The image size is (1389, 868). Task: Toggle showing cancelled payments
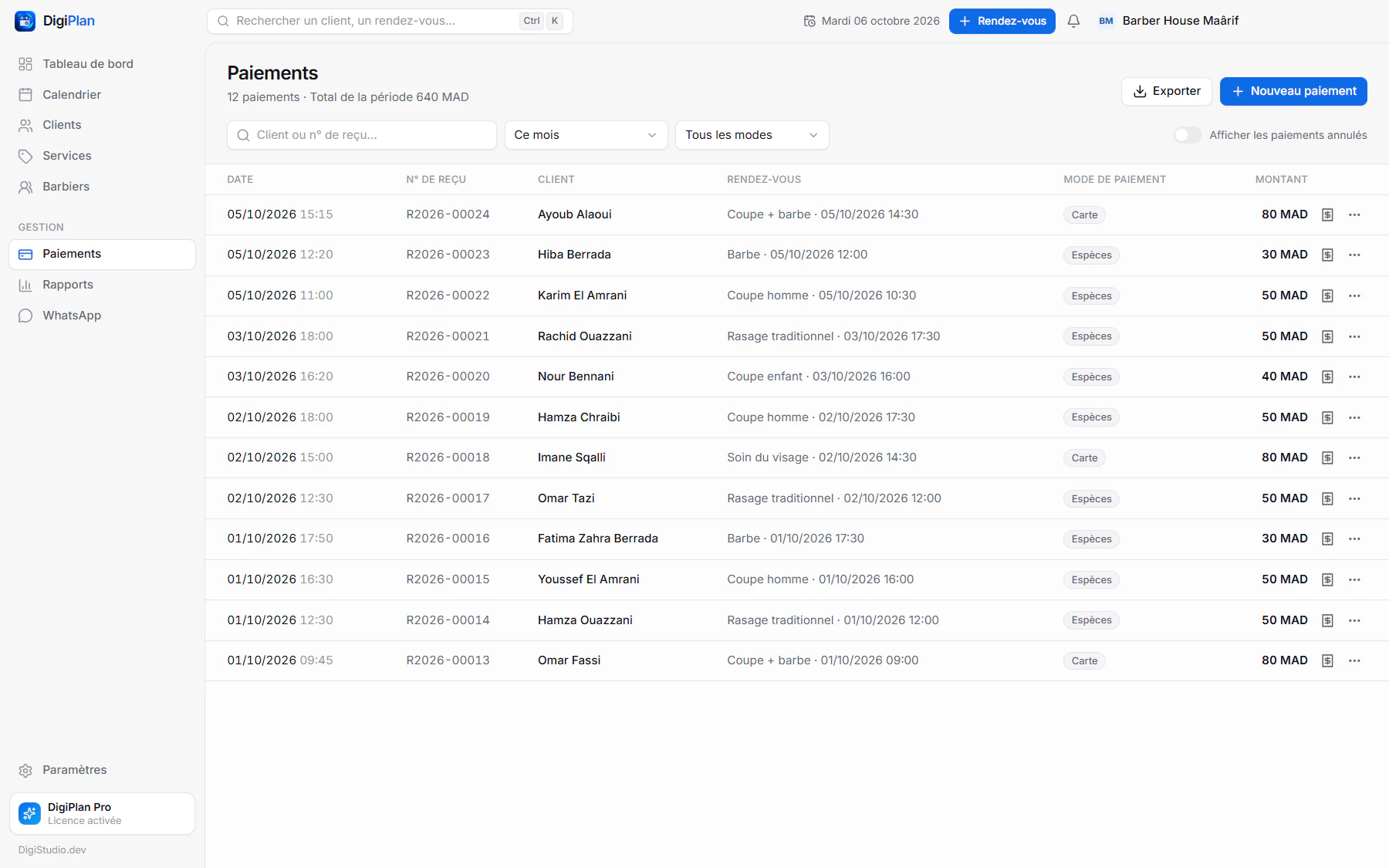(1188, 135)
